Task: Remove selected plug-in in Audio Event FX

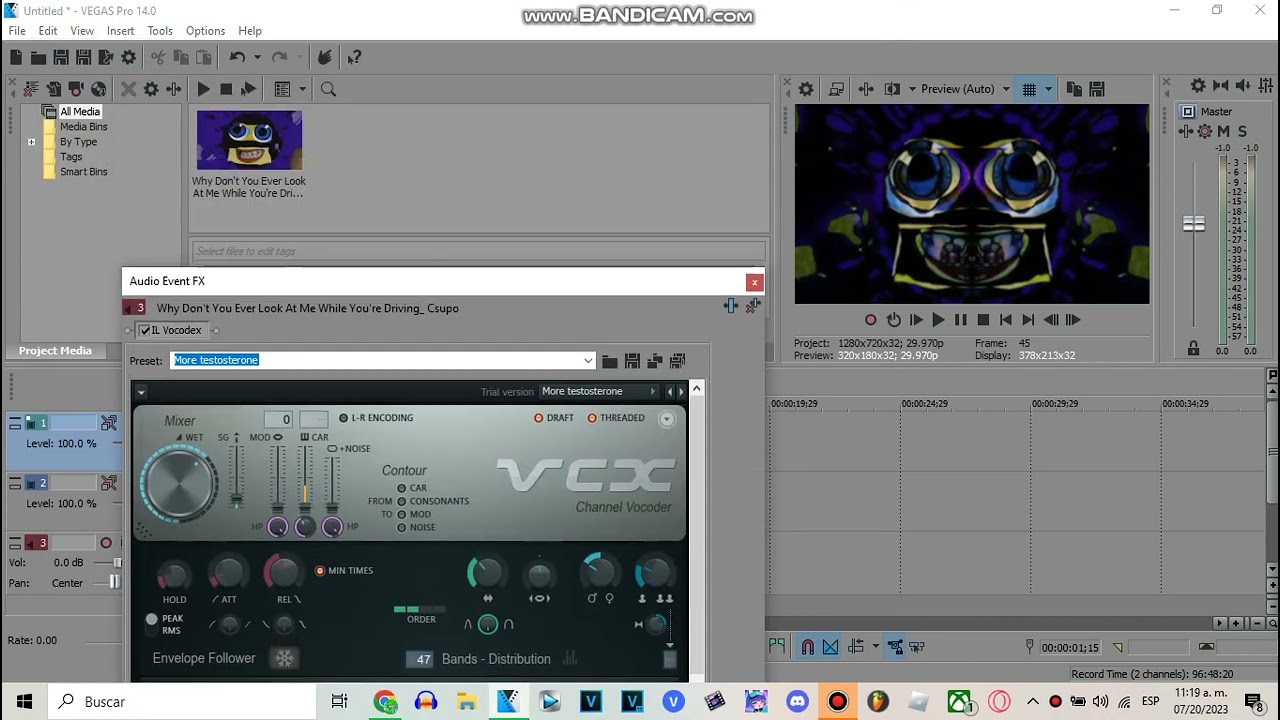Action: coord(753,306)
